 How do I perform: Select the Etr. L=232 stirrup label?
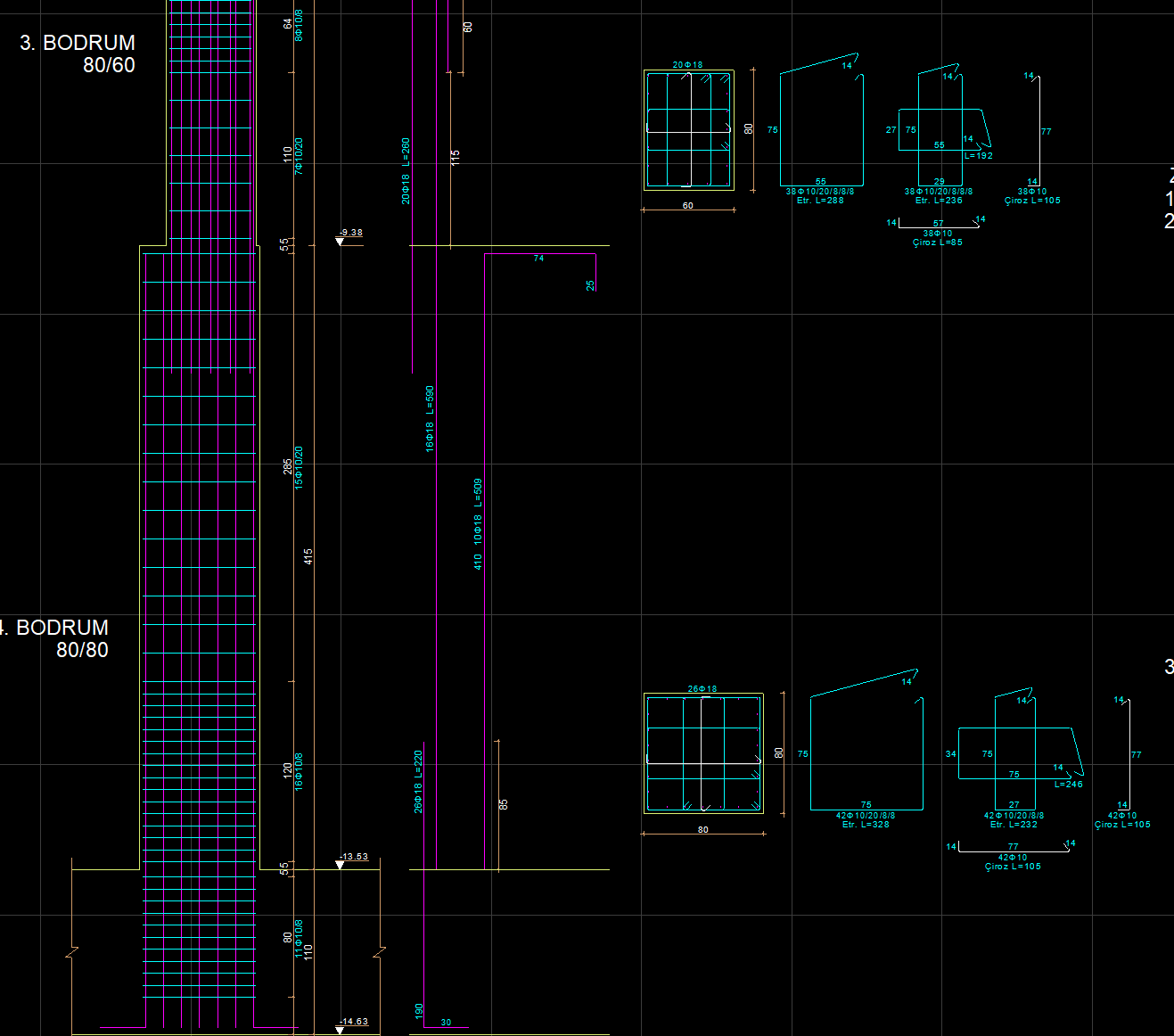(x=1014, y=825)
